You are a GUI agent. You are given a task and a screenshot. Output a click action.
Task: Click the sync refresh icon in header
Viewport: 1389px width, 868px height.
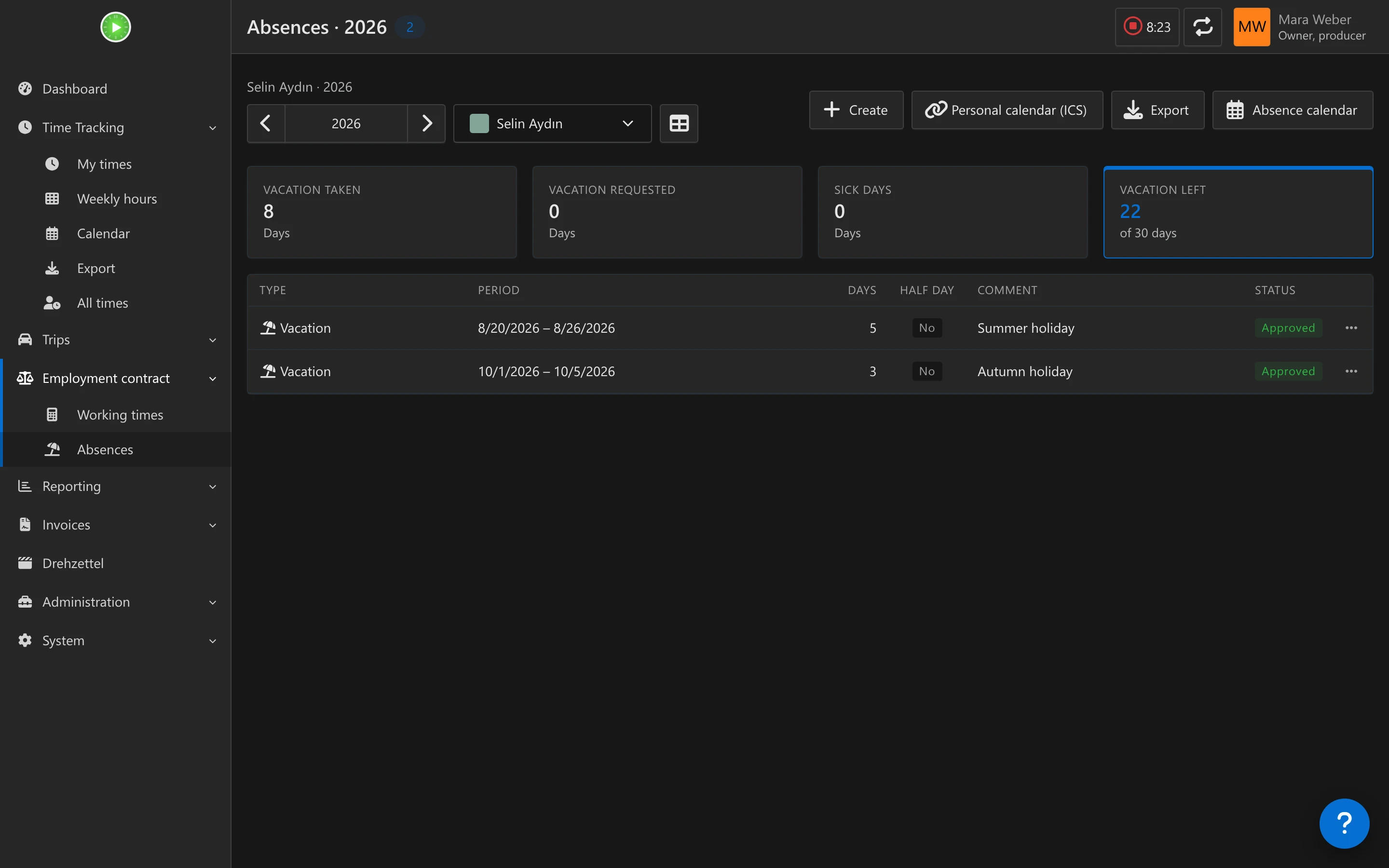point(1202,27)
